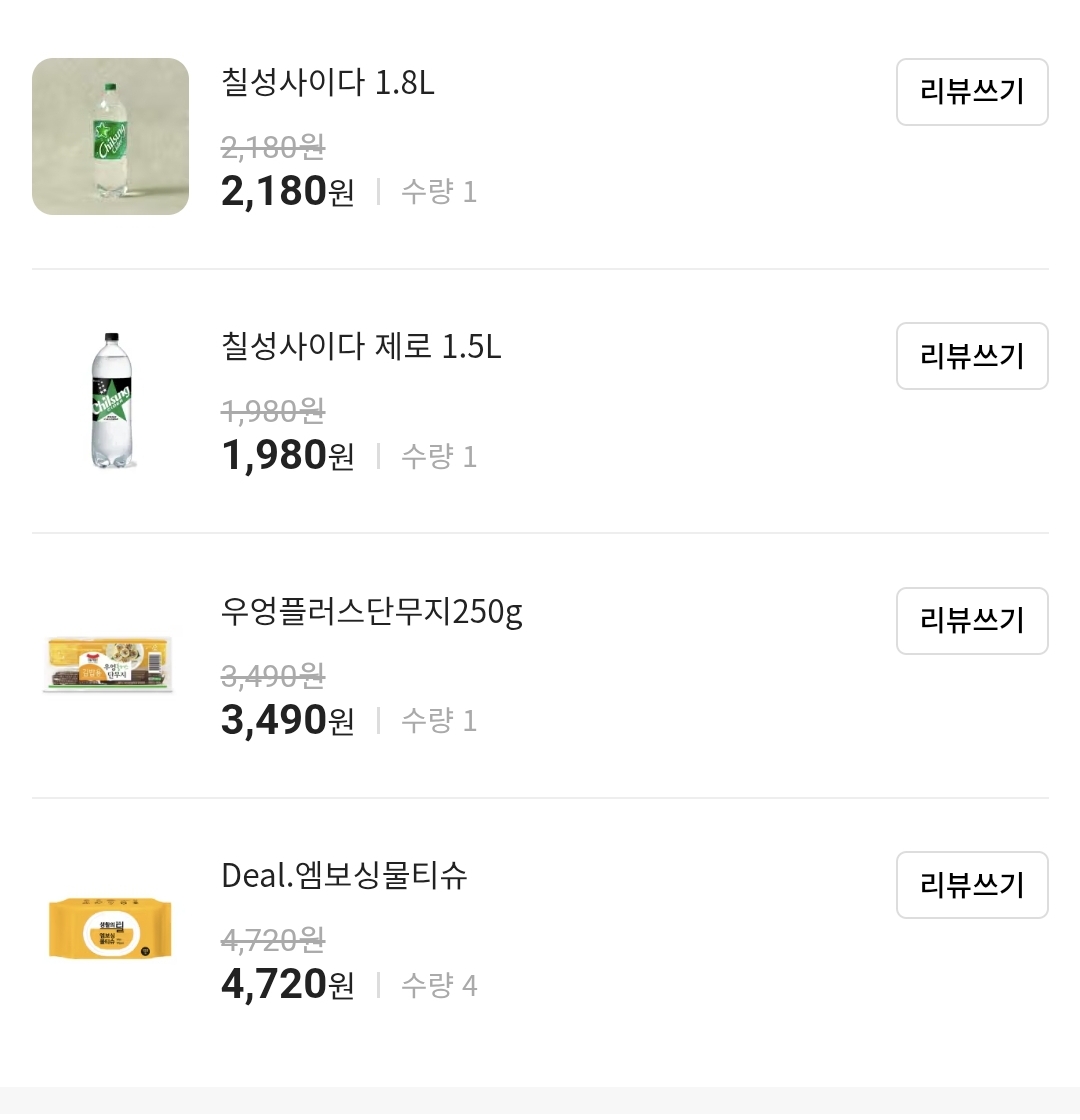
Task: Open the Deal.엠보싱물티슈 product name
Action: point(345,876)
